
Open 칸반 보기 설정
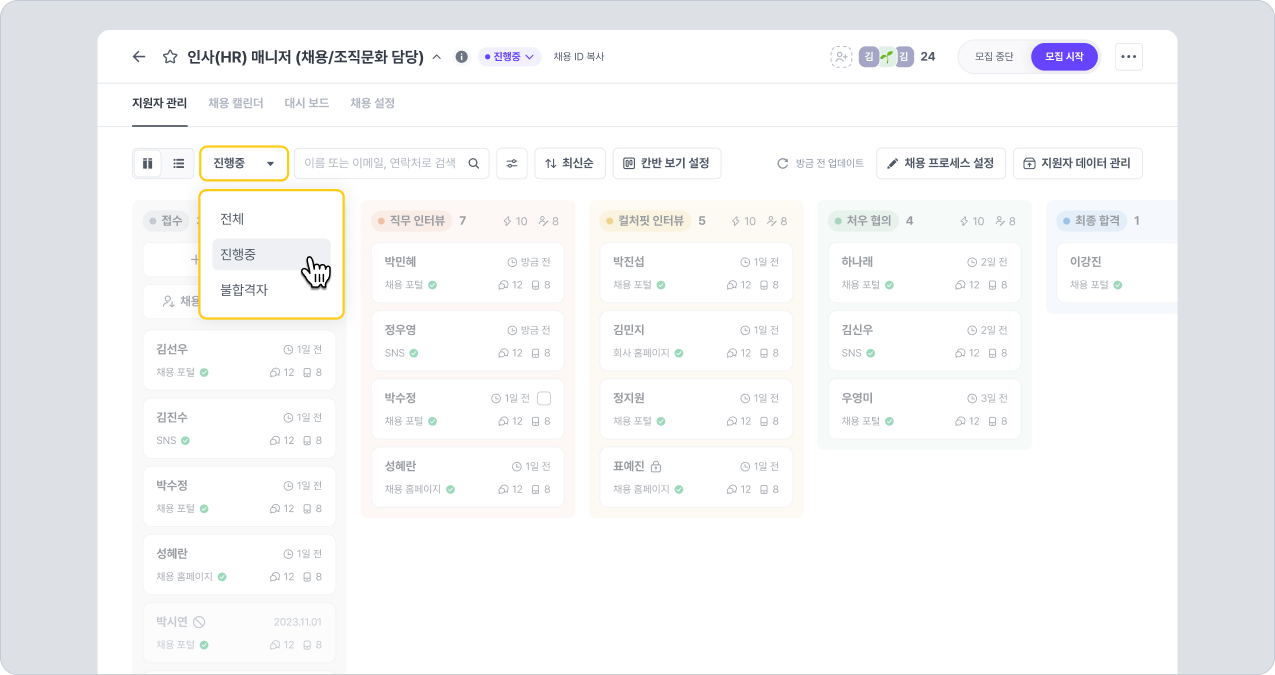click(666, 163)
